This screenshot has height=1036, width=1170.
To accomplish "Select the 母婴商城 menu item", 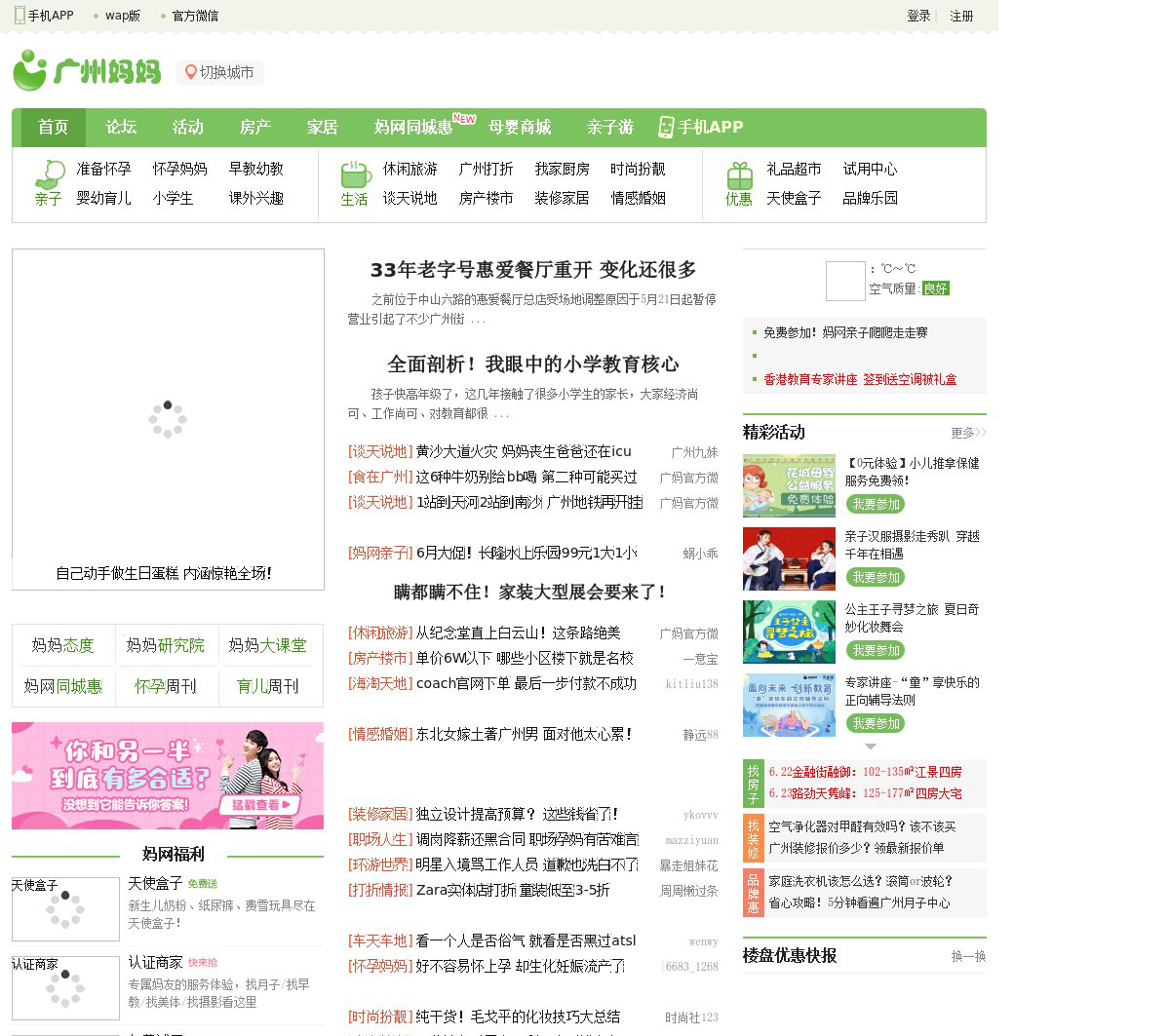I will pyautogui.click(x=520, y=128).
